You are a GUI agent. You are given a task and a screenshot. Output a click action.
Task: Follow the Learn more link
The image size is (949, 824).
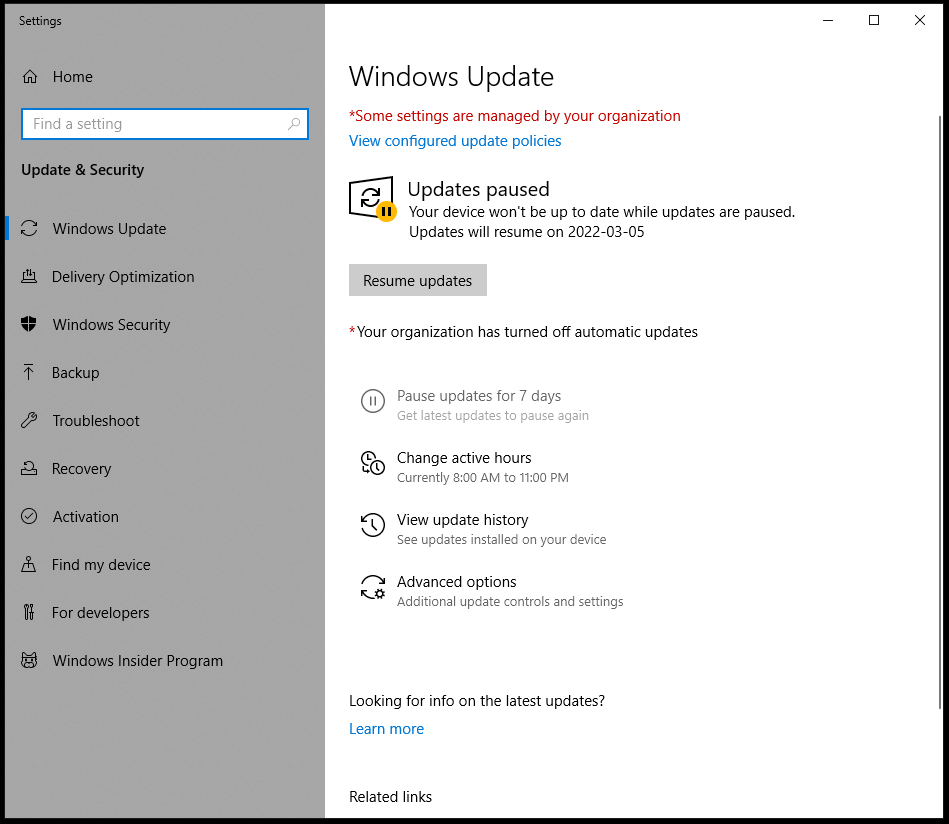tap(386, 729)
